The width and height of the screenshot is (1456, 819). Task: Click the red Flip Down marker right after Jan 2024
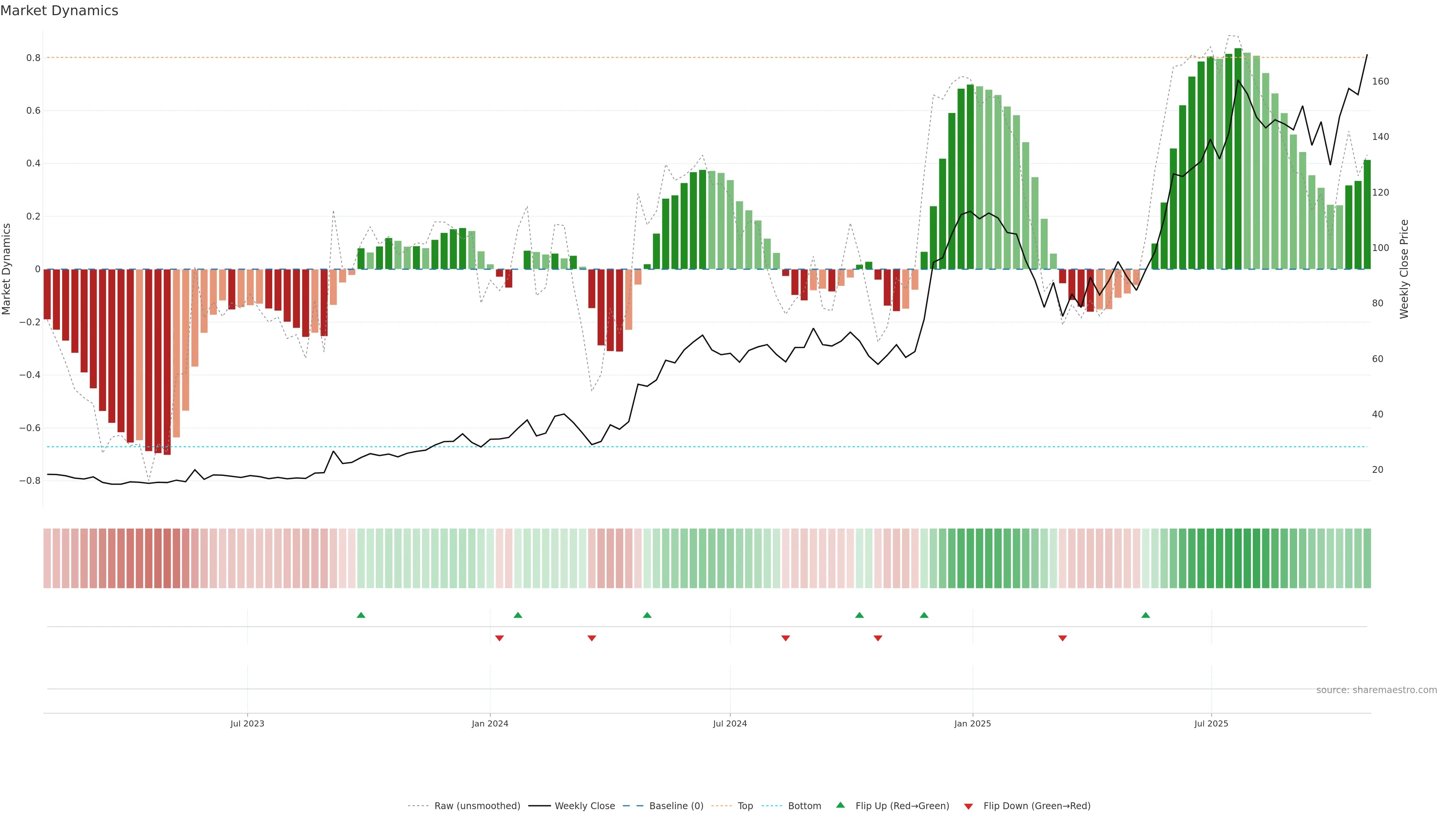tap(499, 638)
